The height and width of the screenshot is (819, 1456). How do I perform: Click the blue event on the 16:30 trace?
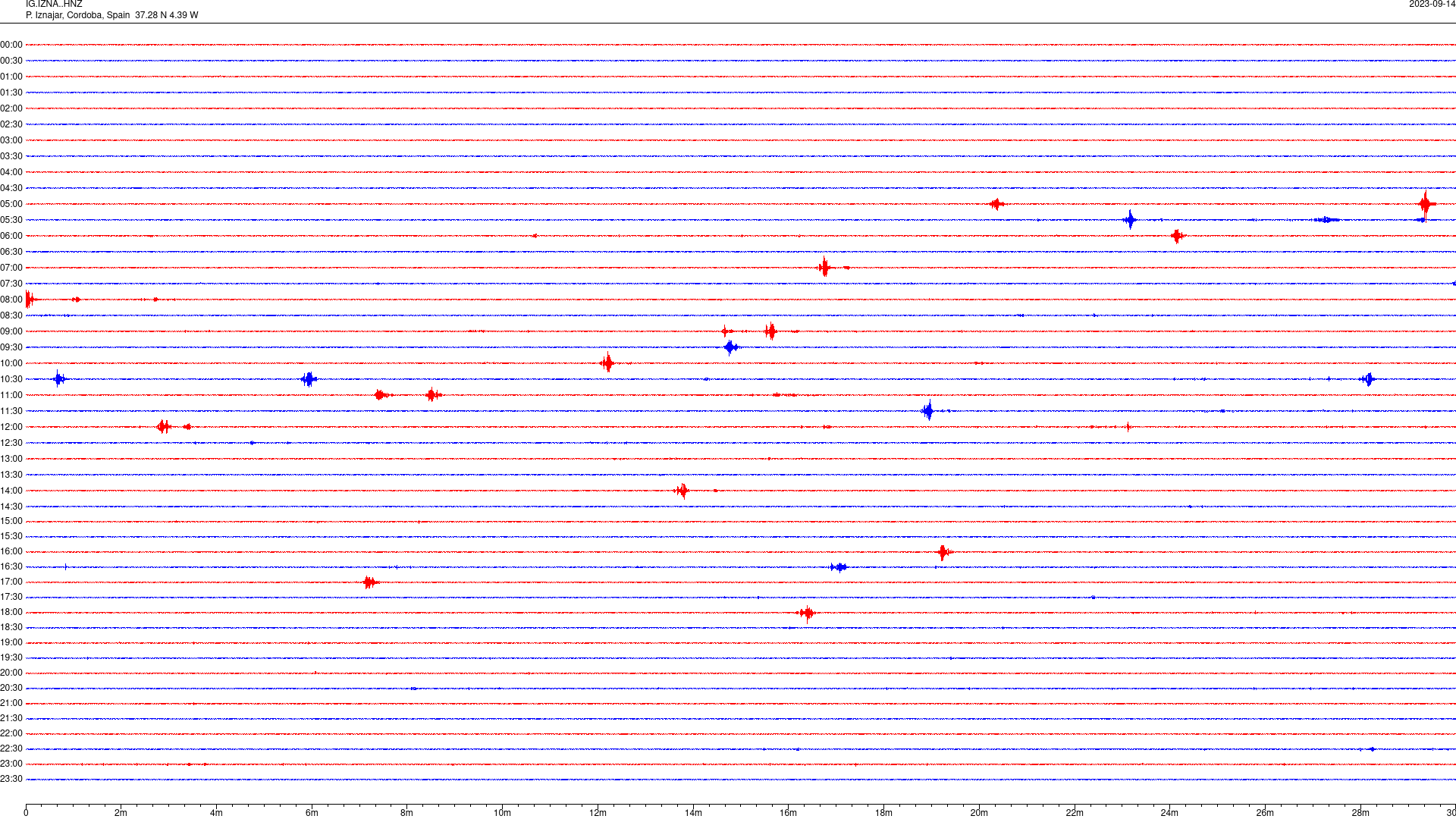tap(838, 567)
